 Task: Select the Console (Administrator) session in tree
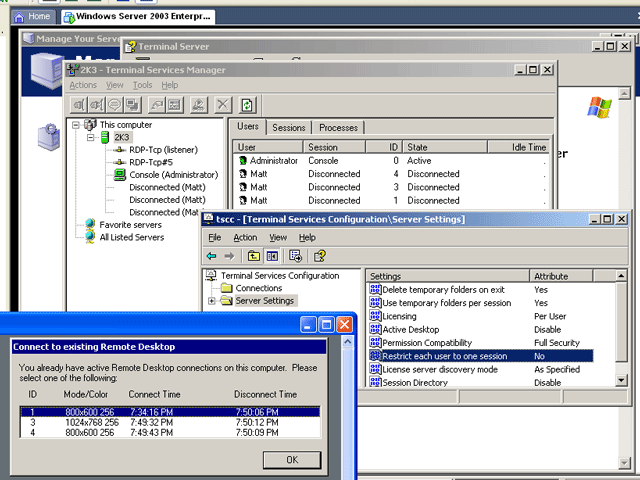click(173, 175)
